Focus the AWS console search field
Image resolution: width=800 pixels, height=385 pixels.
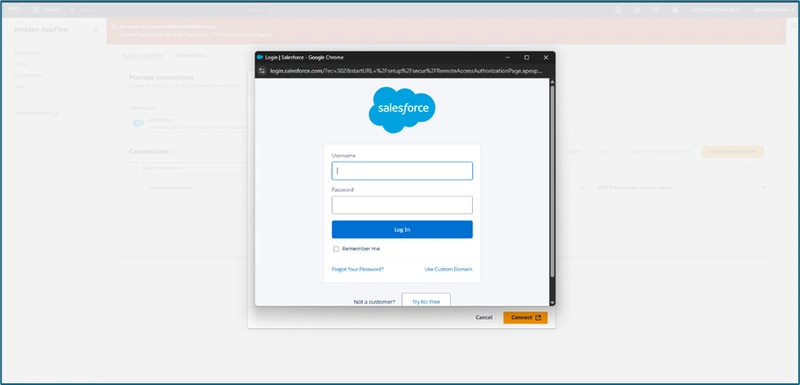pos(167,10)
